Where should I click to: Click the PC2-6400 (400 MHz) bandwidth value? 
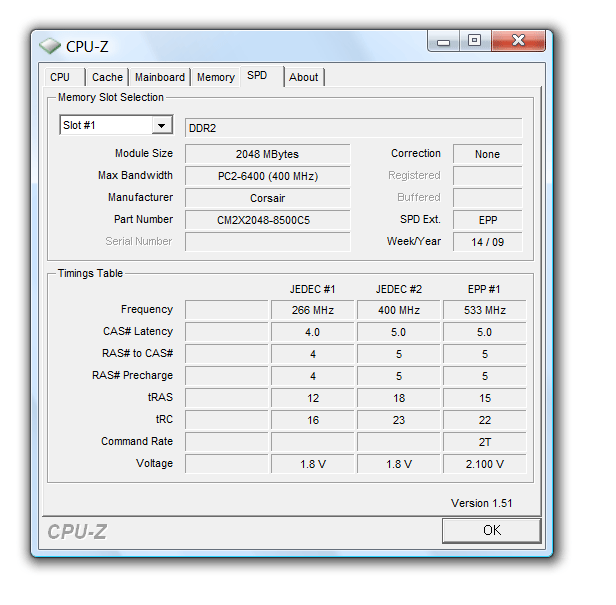tap(268, 176)
